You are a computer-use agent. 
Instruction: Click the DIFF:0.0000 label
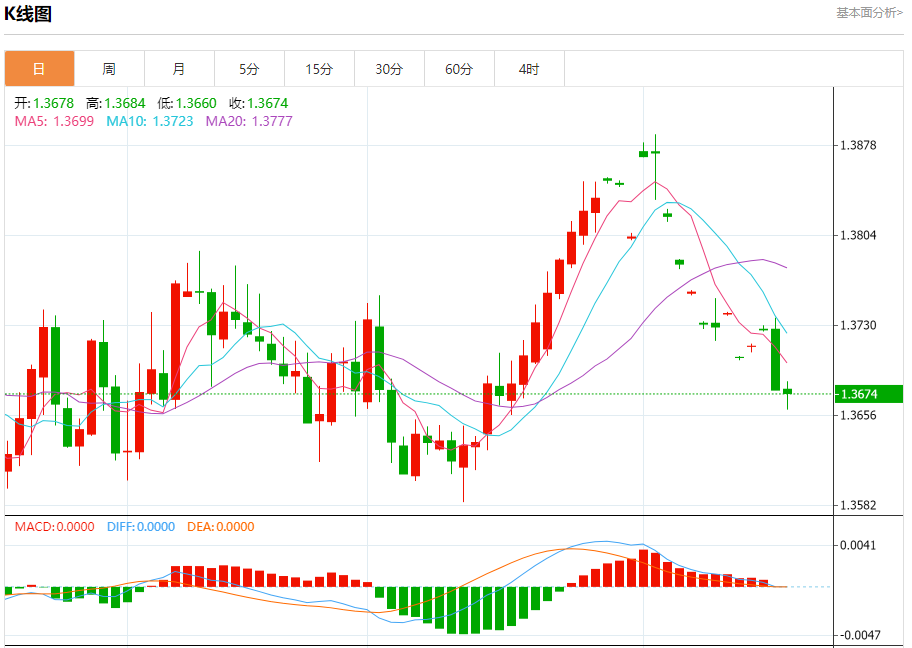[141, 527]
